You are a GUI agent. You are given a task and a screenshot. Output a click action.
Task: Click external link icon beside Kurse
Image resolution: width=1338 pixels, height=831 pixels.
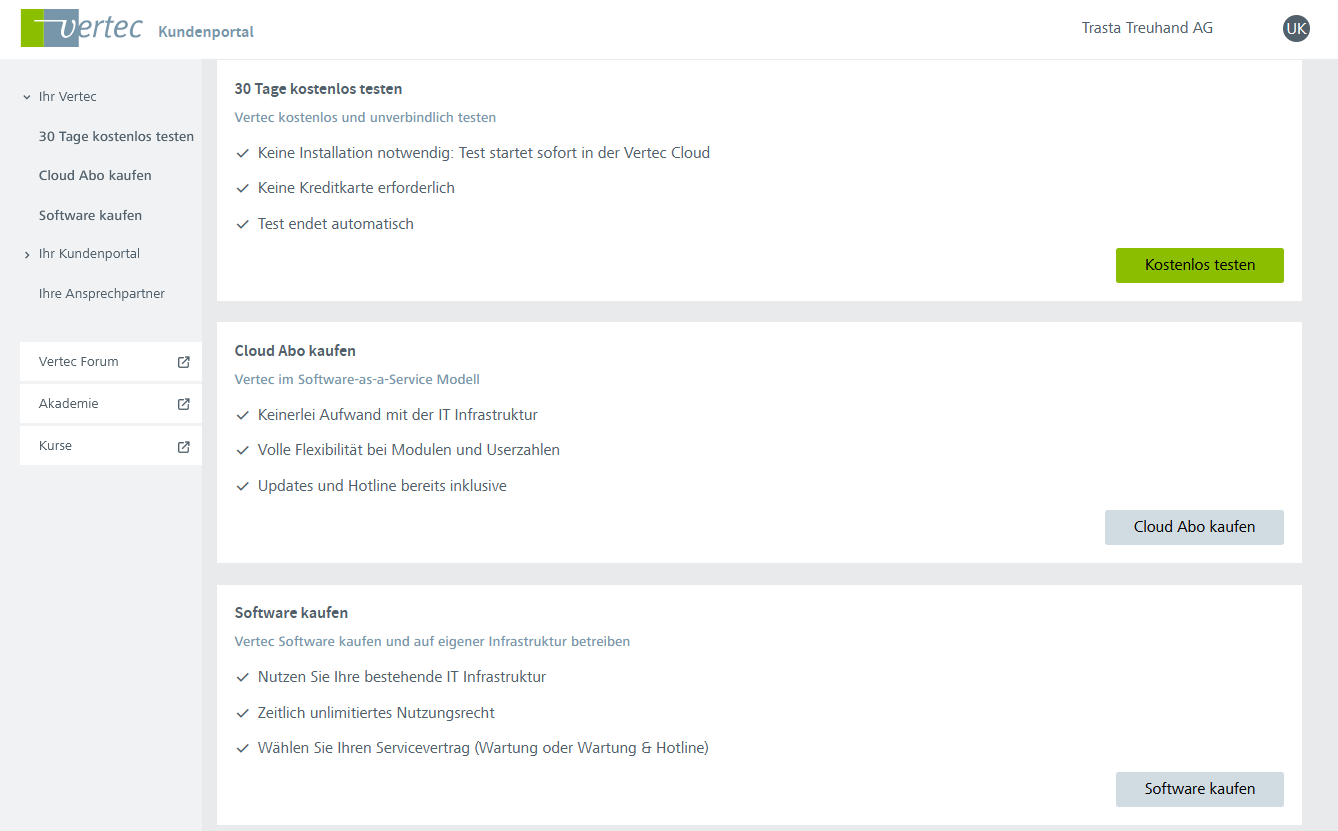pyautogui.click(x=183, y=446)
